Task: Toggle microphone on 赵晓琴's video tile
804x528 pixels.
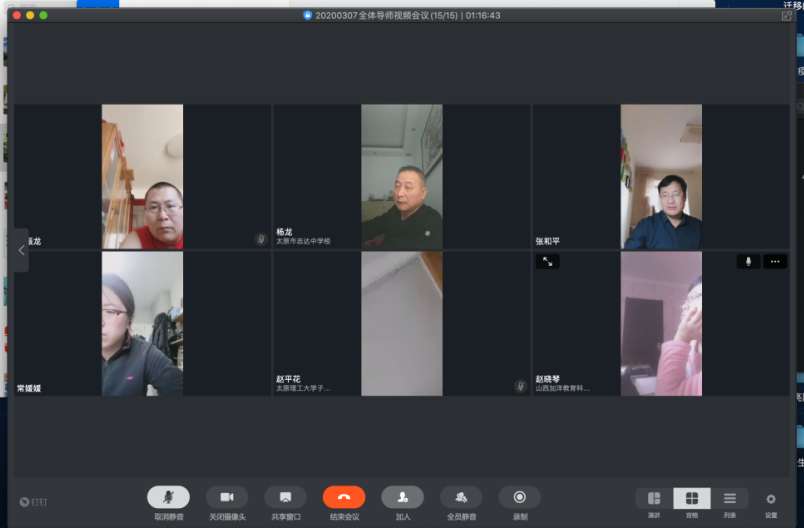Action: [748, 261]
